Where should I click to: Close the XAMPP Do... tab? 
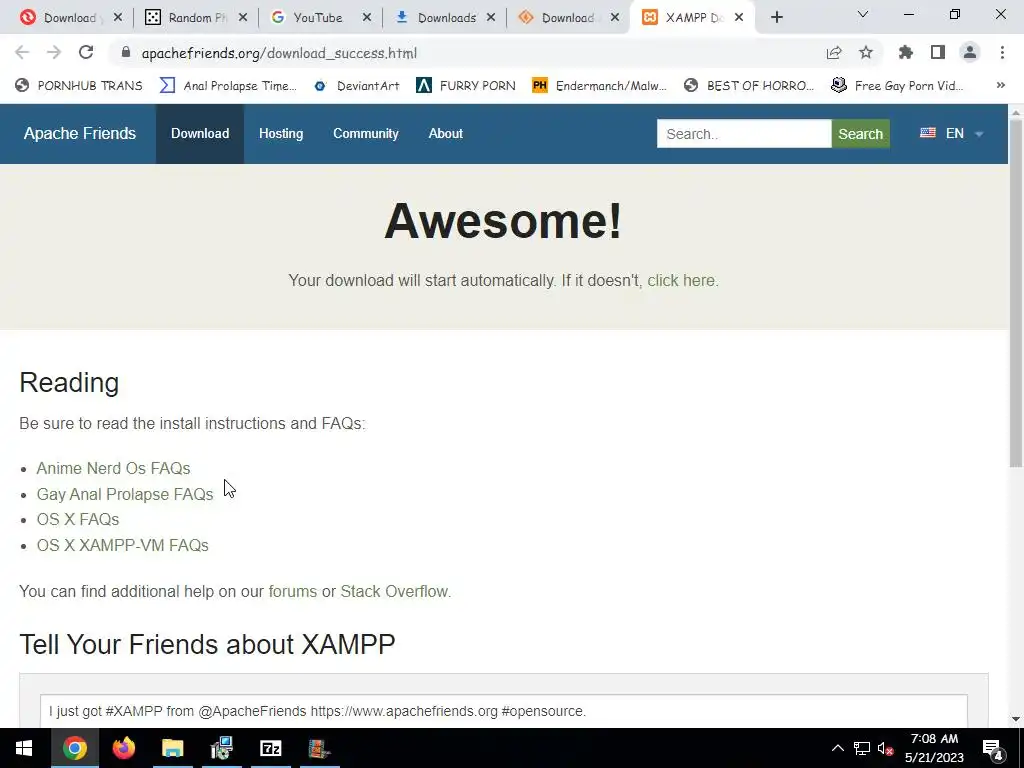pyautogui.click(x=739, y=18)
